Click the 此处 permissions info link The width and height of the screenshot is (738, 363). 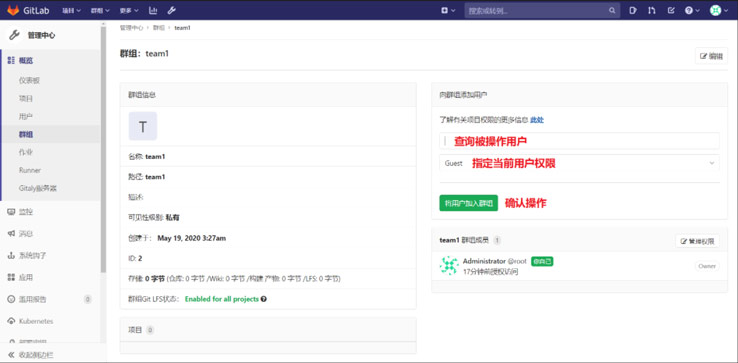[x=537, y=120]
